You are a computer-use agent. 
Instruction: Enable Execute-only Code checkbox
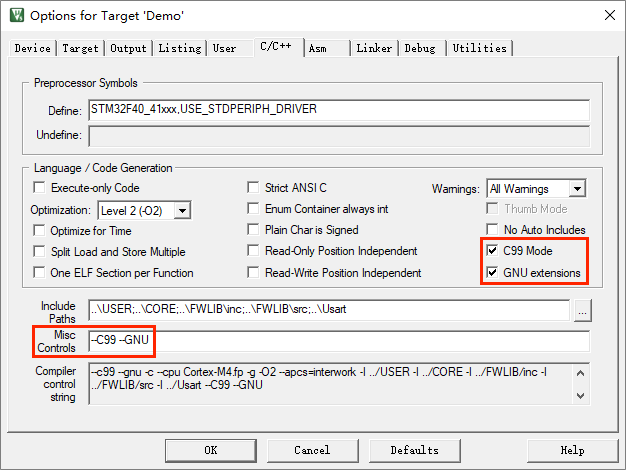click(40, 188)
